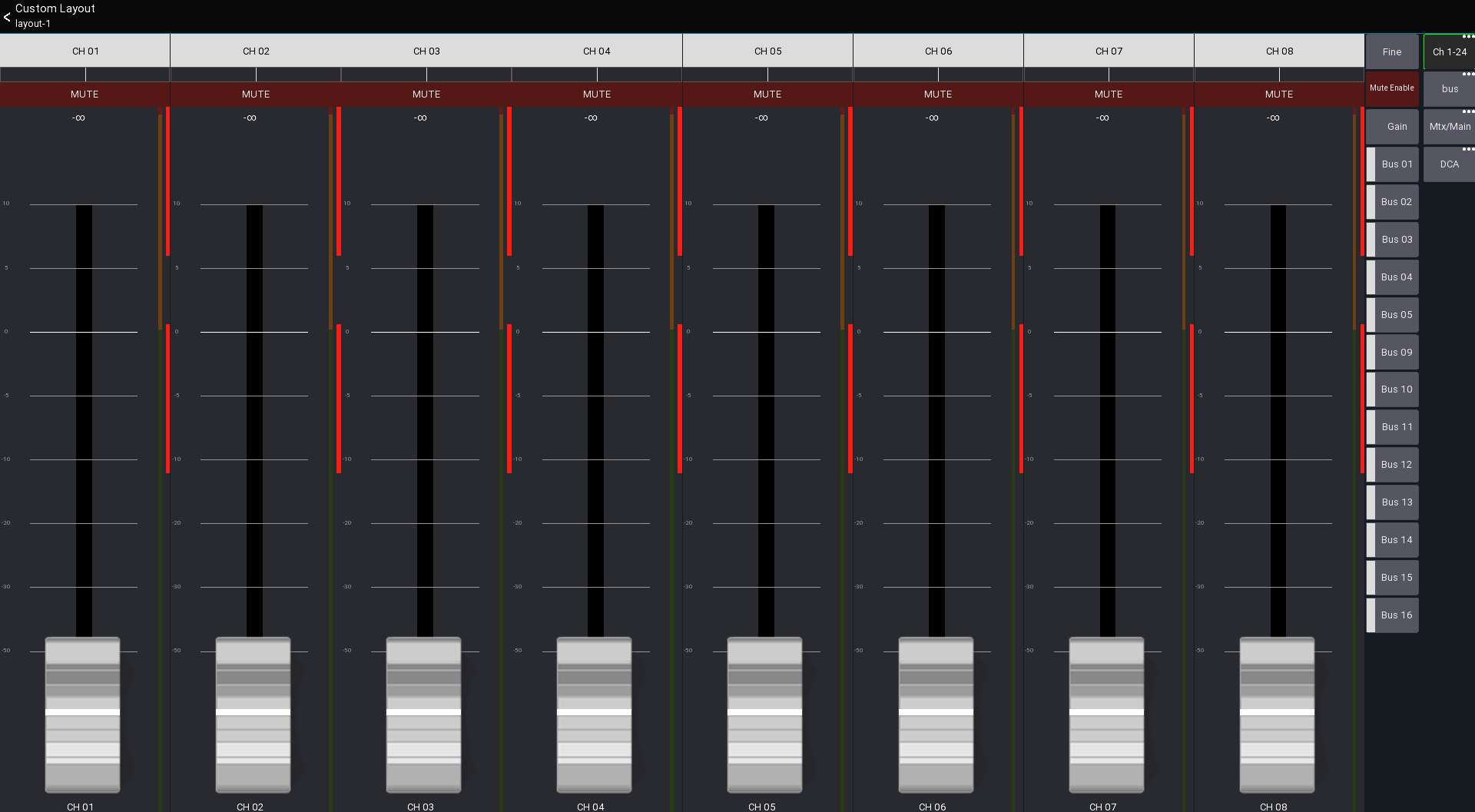The height and width of the screenshot is (812, 1475).
Task: Mute channel CH 04
Action: (x=596, y=94)
